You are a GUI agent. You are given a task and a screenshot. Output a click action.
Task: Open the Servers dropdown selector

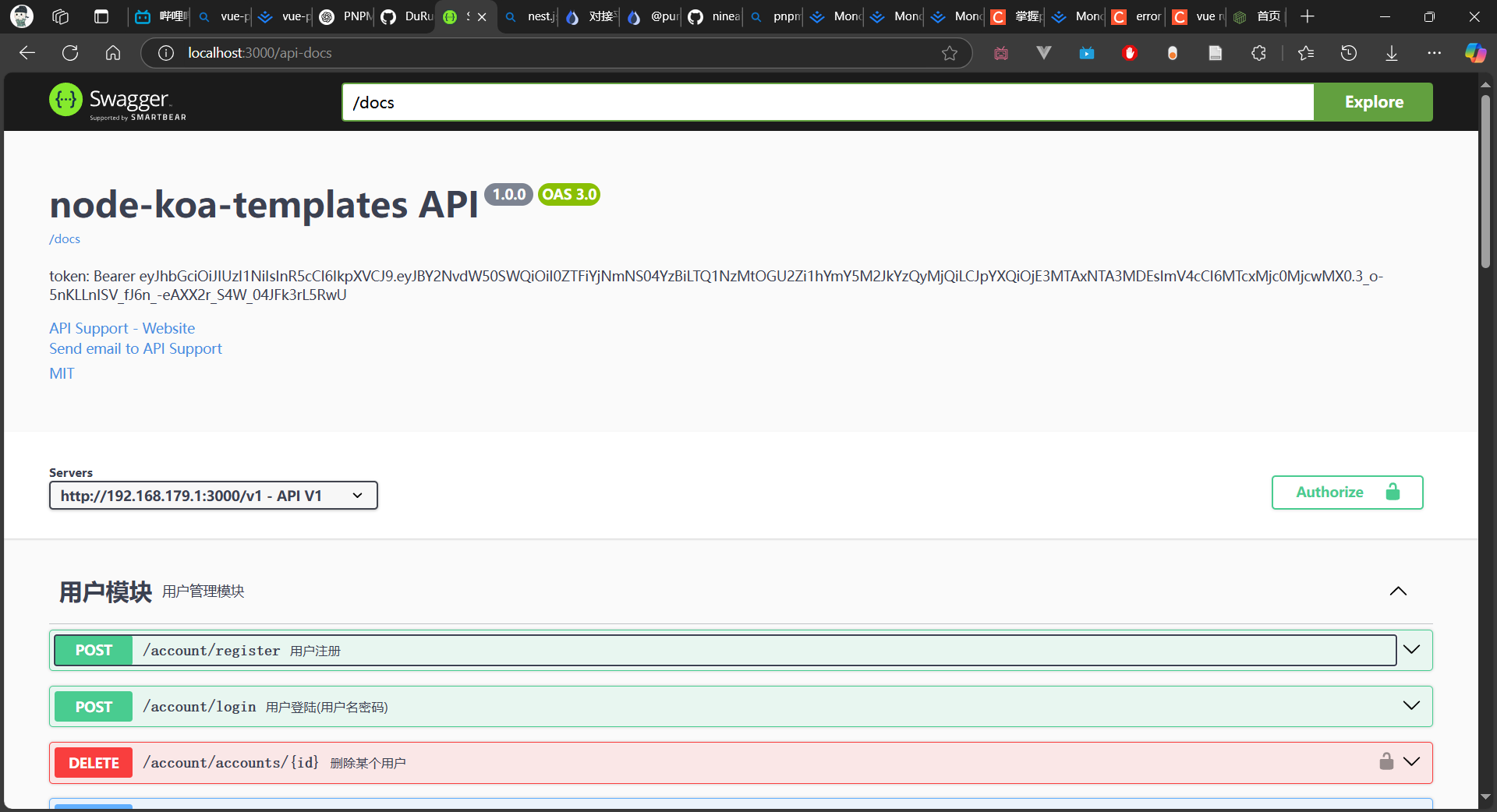click(x=213, y=496)
